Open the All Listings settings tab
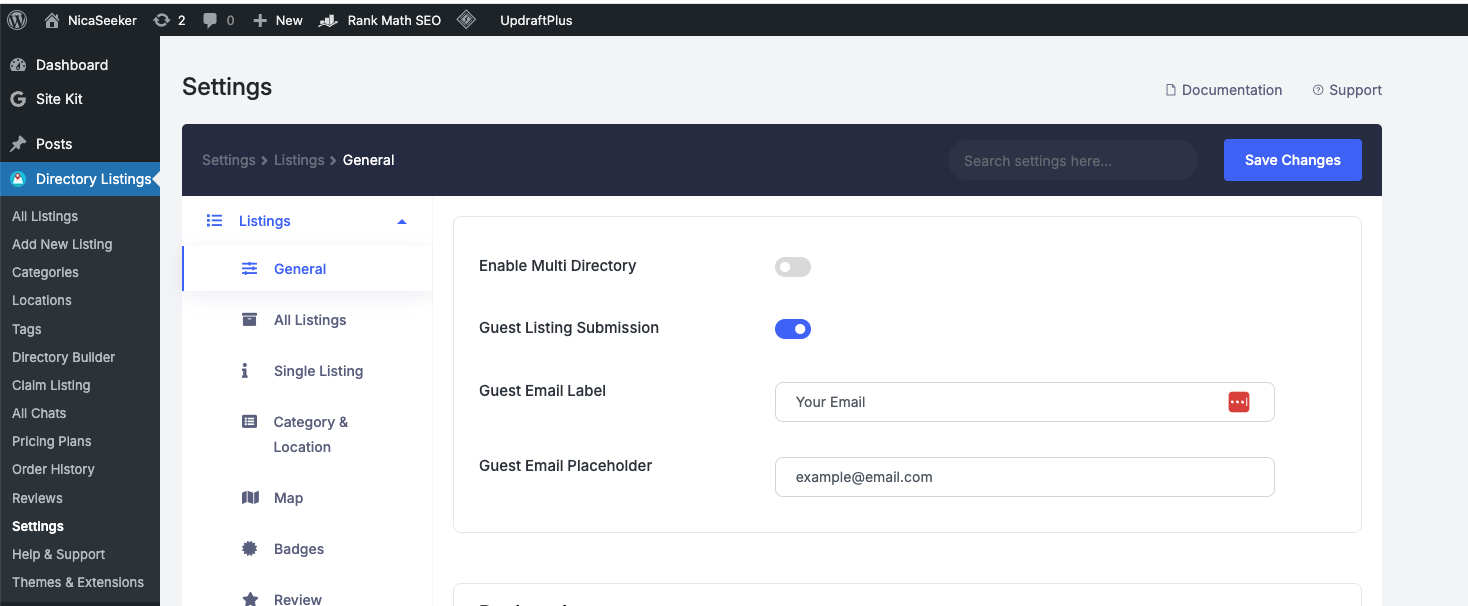1468x606 pixels. click(x=309, y=320)
